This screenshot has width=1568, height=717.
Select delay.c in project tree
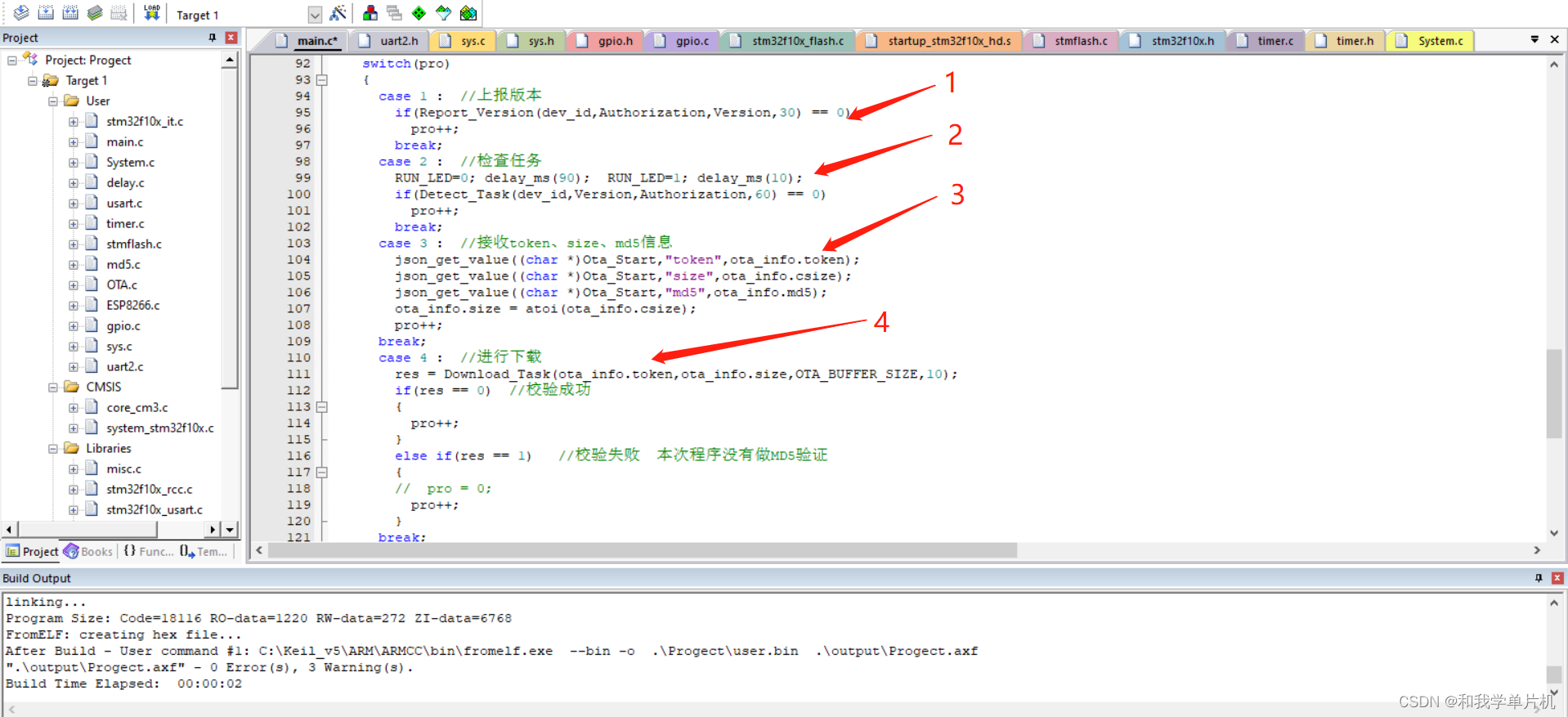coord(125,183)
